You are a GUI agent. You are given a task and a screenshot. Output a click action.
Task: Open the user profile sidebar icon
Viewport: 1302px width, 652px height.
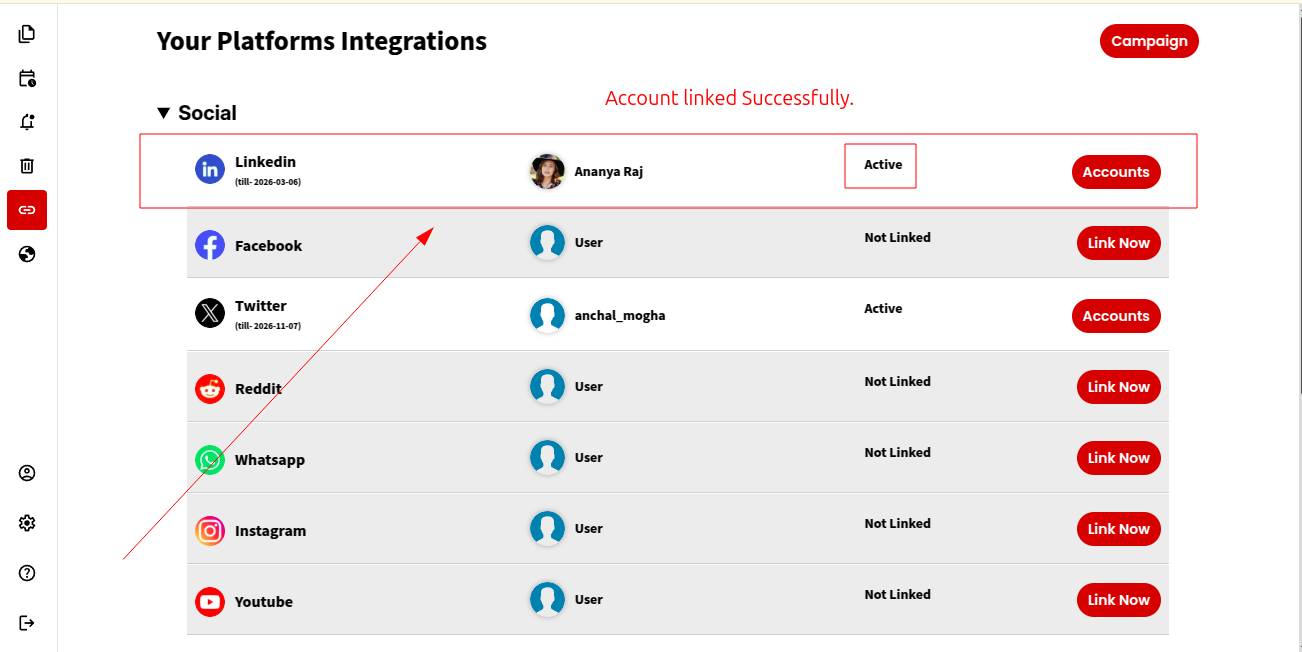point(27,473)
